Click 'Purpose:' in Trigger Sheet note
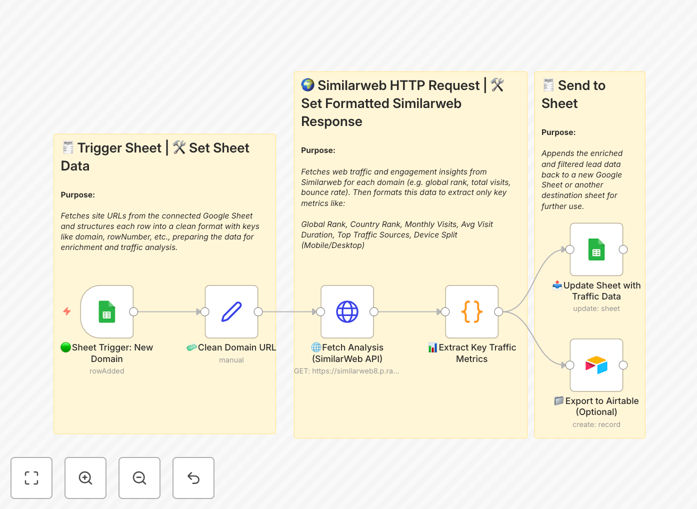697x509 pixels. [x=78, y=195]
